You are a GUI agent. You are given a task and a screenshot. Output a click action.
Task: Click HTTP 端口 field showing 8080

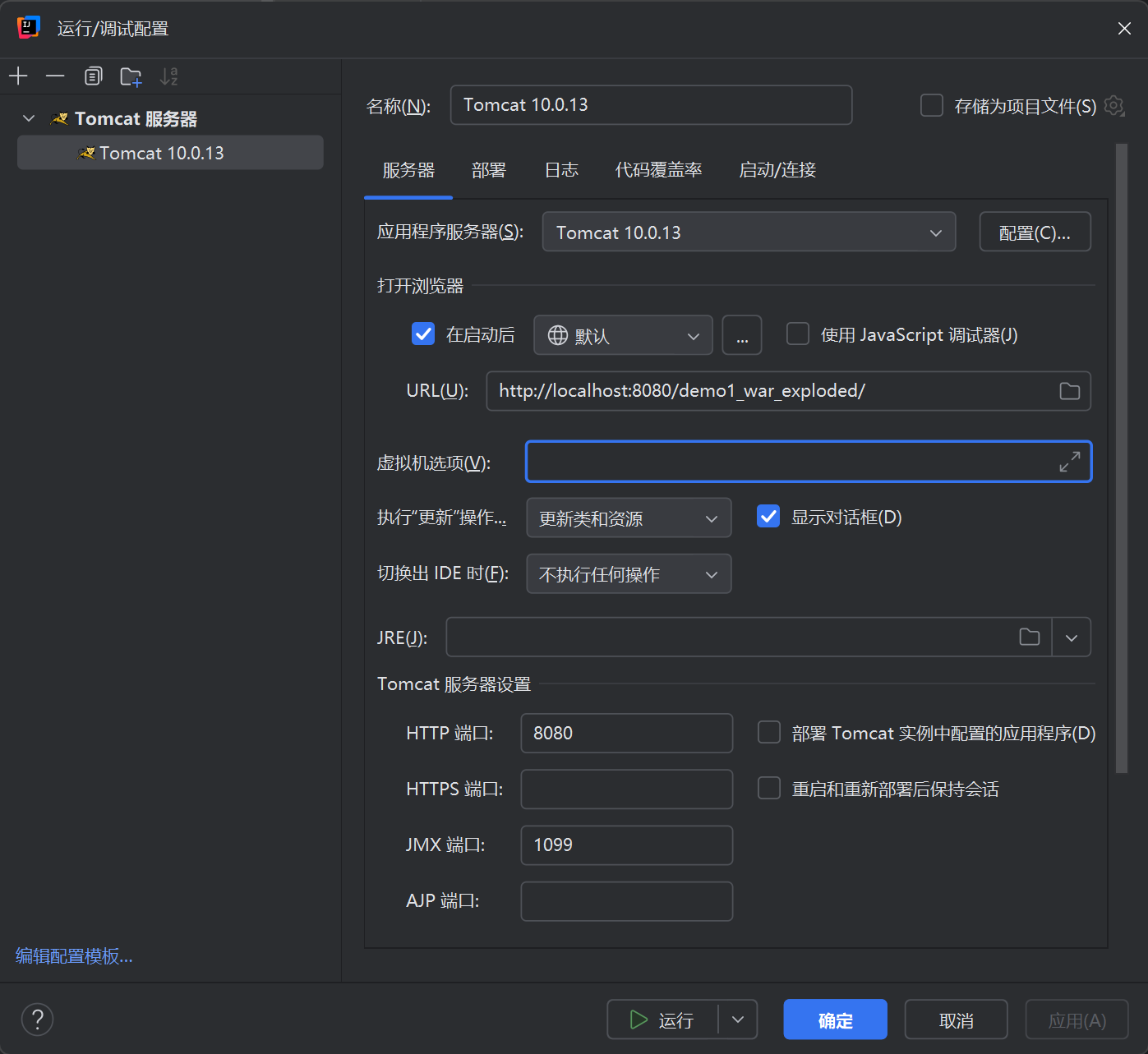pyautogui.click(x=627, y=733)
